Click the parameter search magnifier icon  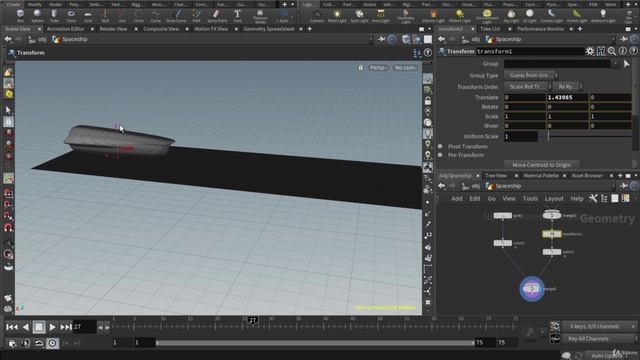(611, 51)
